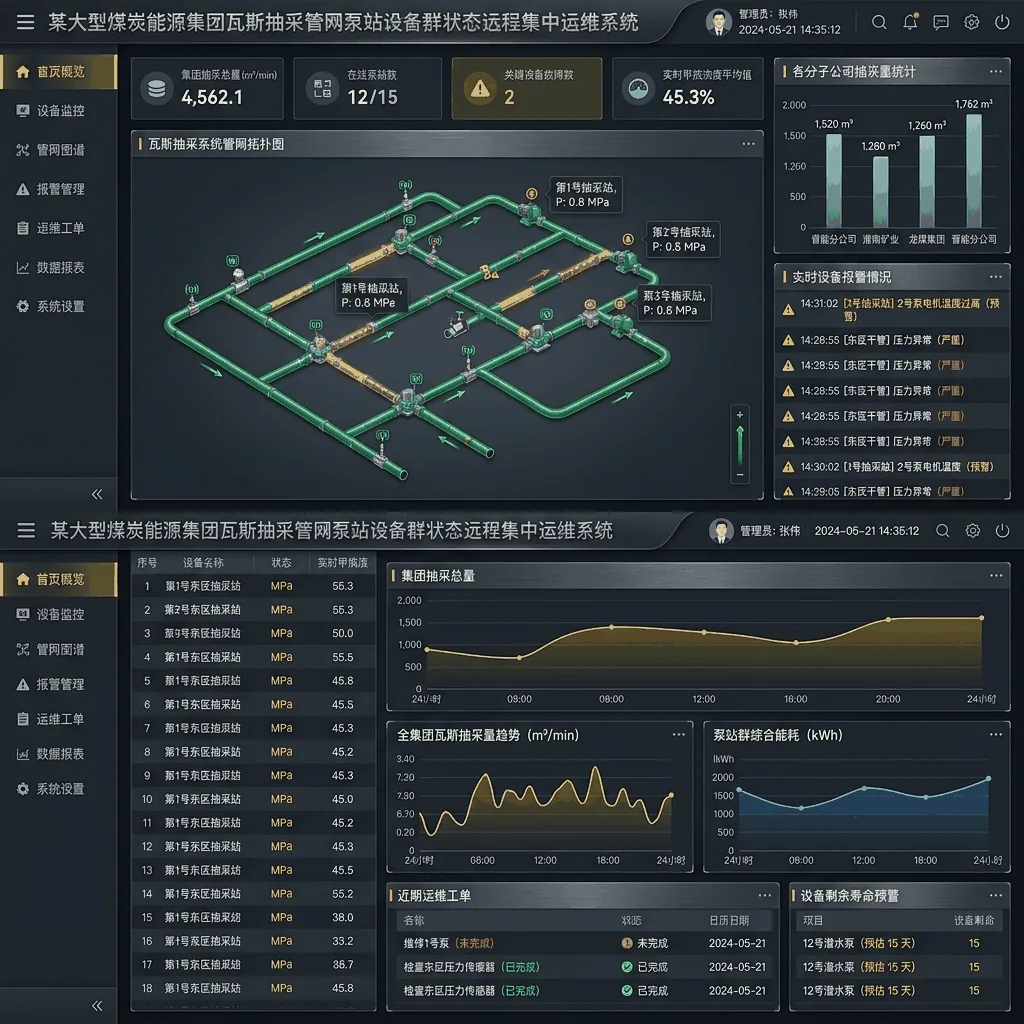Select table row 3 with methane value 50.0
This screenshot has height=1024, width=1024.
pyautogui.click(x=253, y=633)
